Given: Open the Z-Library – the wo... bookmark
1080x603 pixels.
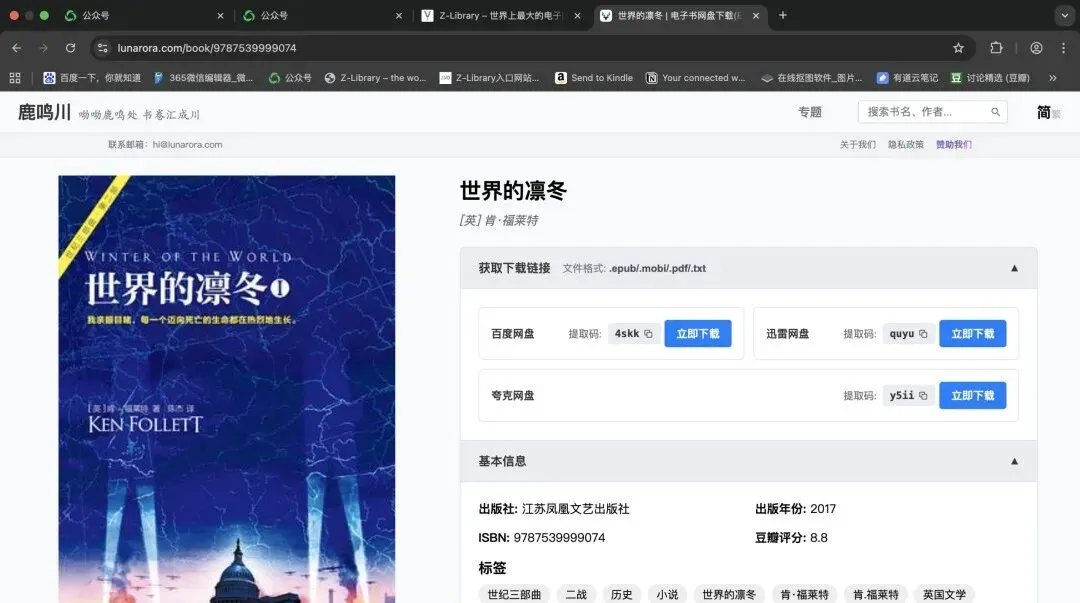Looking at the screenshot, I should coord(375,78).
